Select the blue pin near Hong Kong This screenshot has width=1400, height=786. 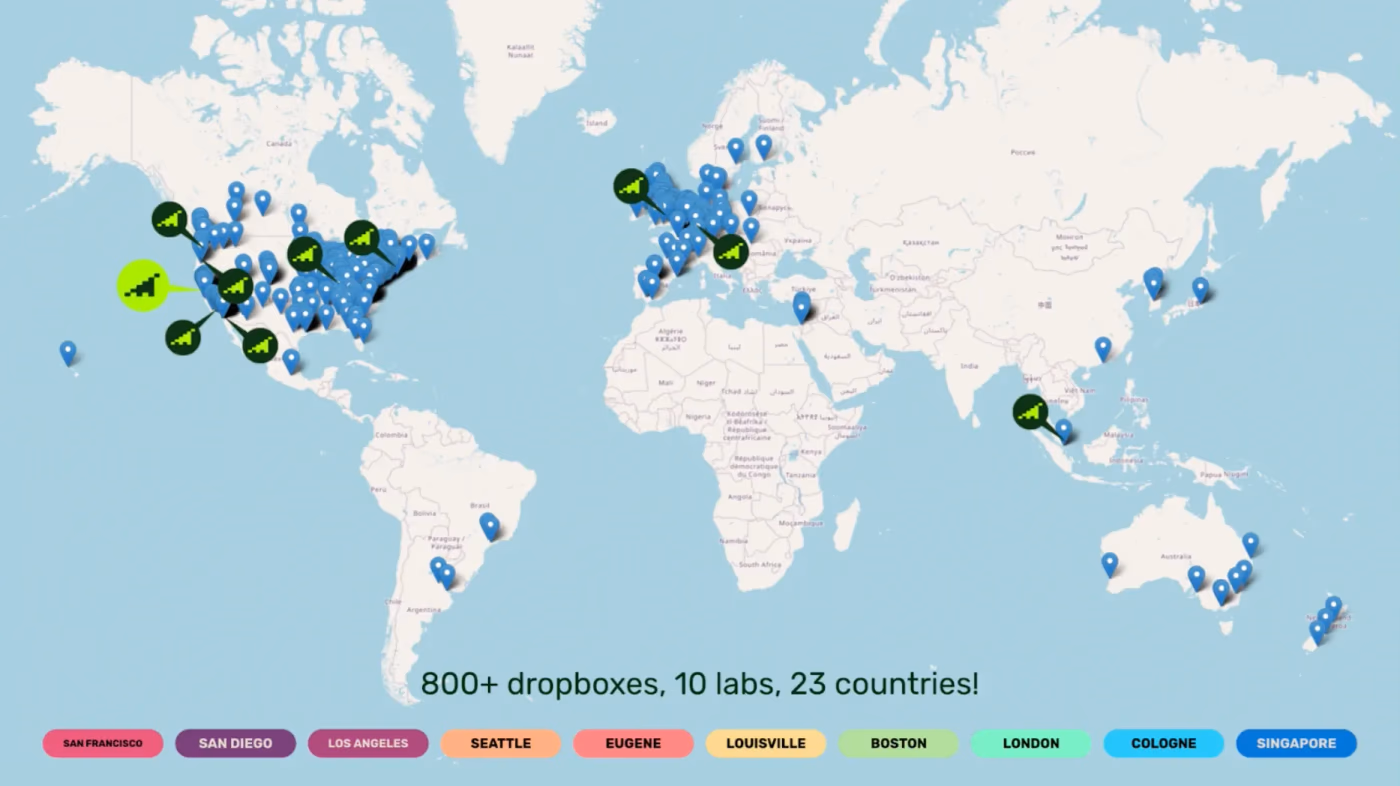tap(1102, 347)
